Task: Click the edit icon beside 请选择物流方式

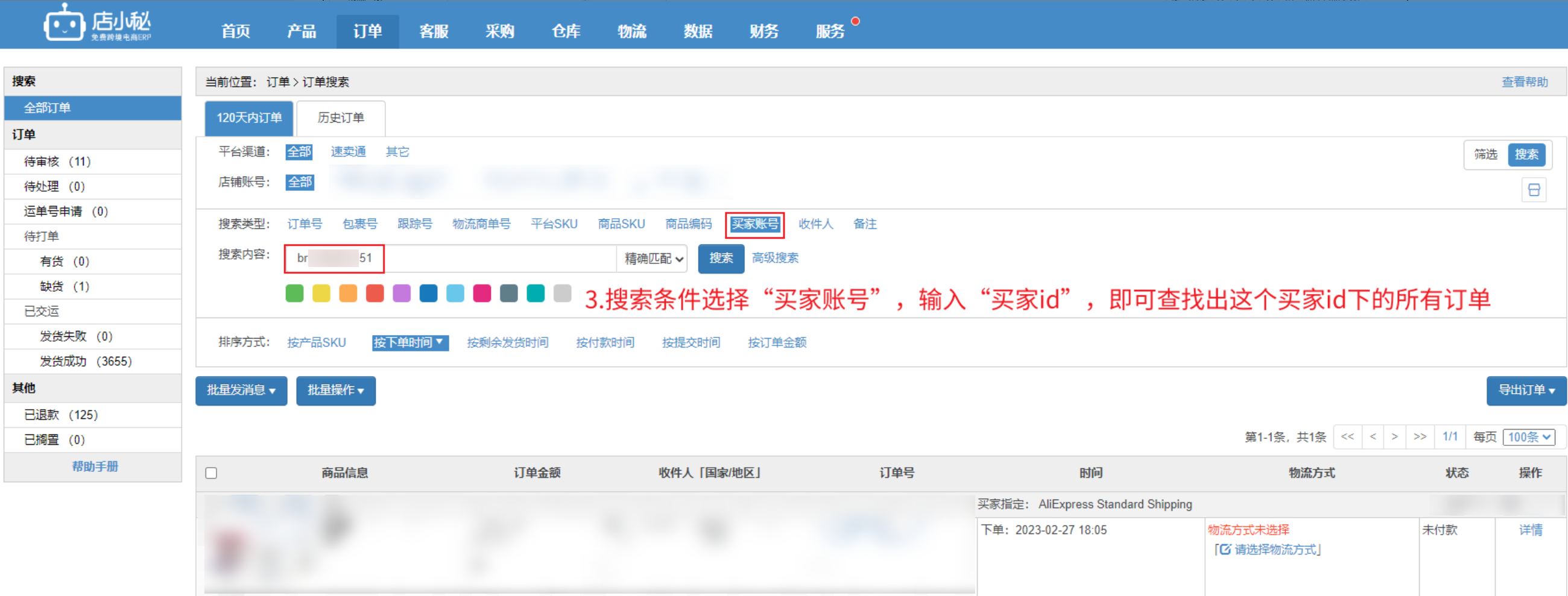Action: tap(1225, 550)
